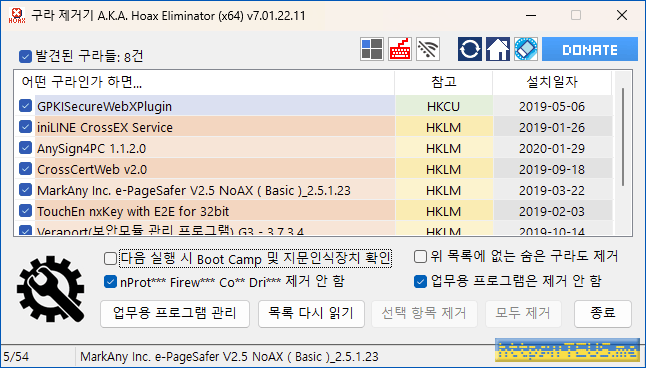The height and width of the screenshot is (368, 646).
Task: Uncheck the MarkAny e-PageSafer checkbox
Action: [25, 190]
